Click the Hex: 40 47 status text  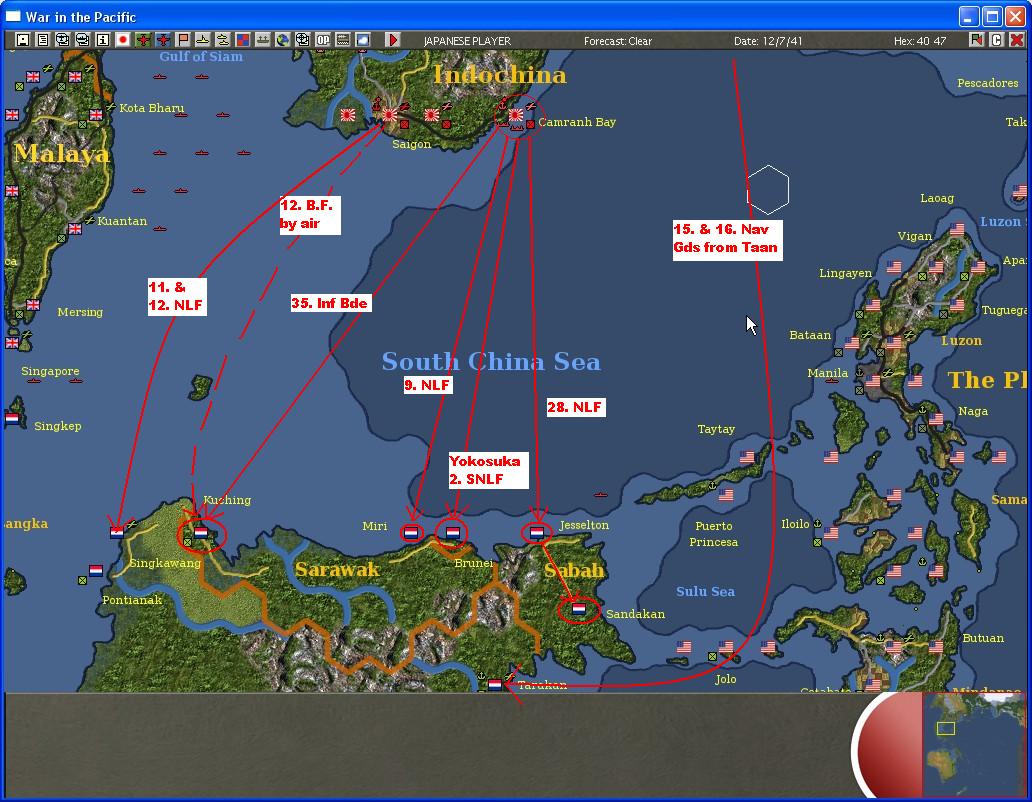pos(920,41)
